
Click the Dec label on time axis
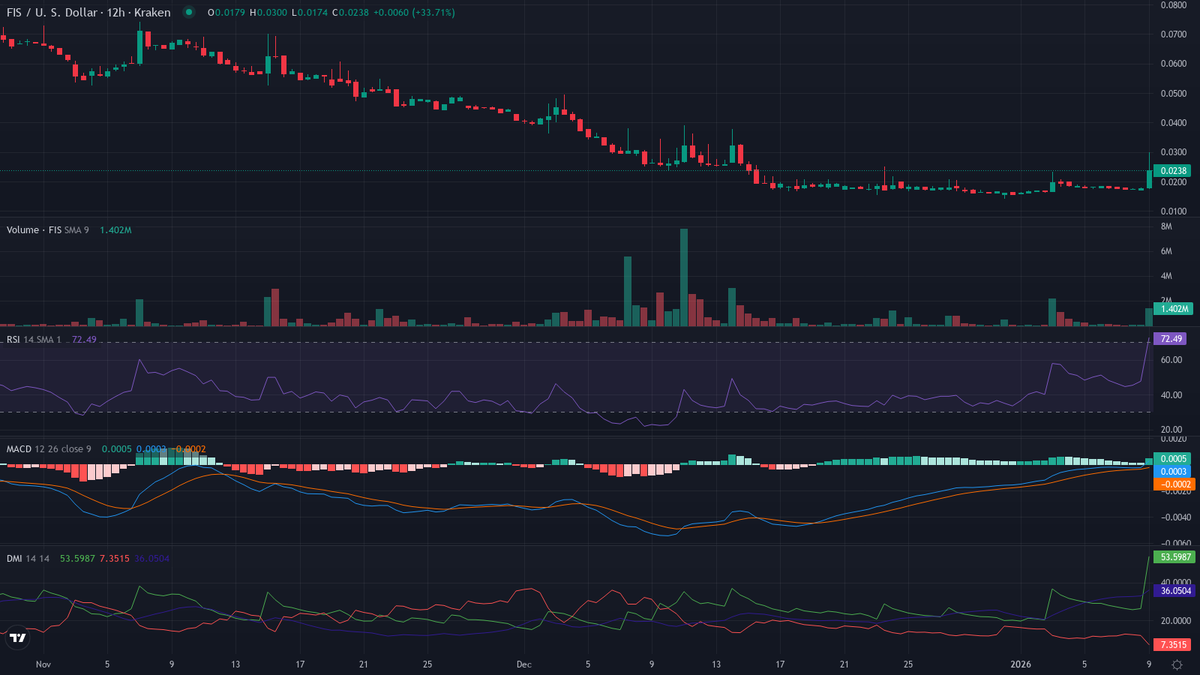(x=525, y=663)
